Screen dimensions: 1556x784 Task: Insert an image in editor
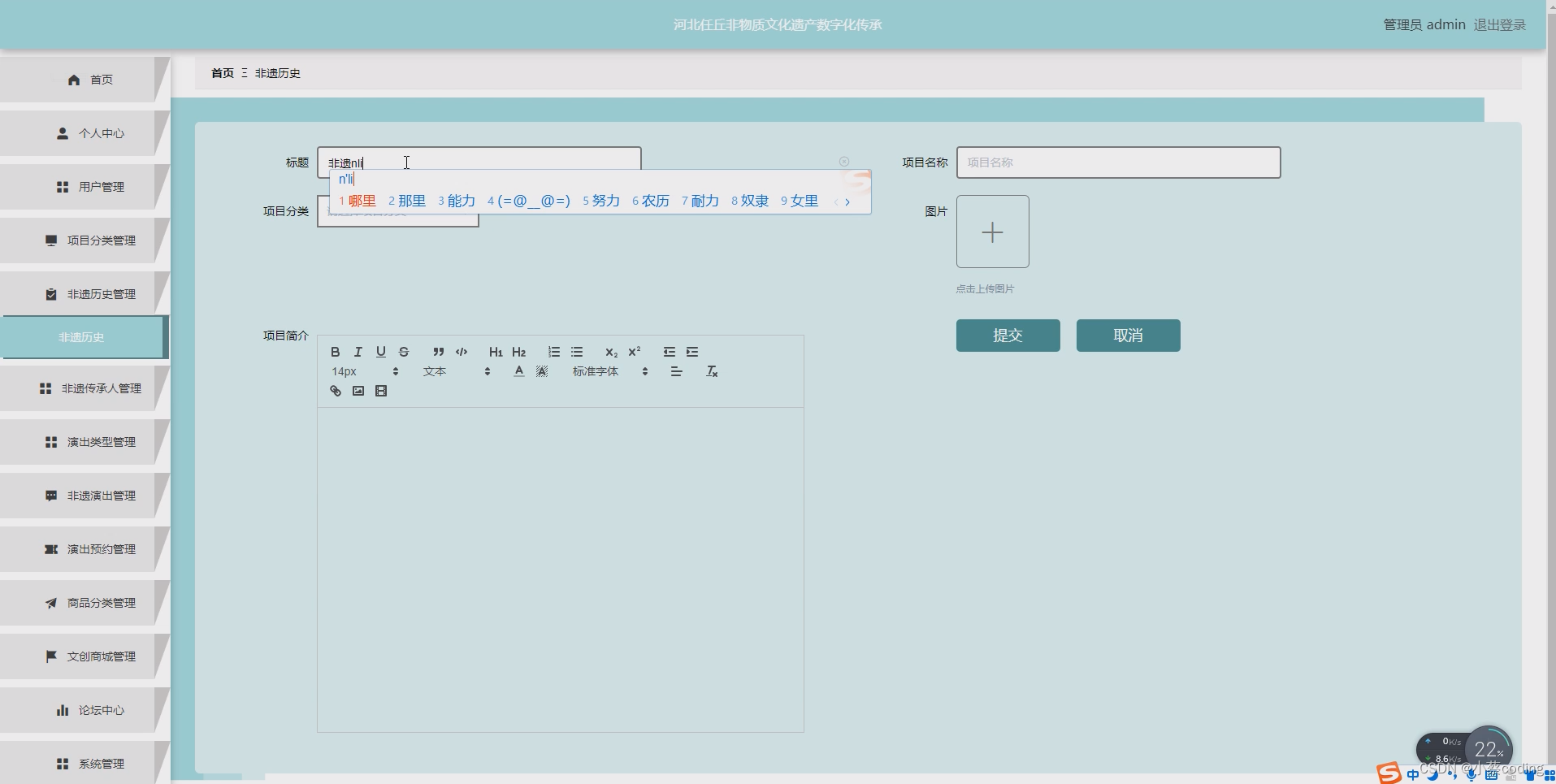coord(358,391)
